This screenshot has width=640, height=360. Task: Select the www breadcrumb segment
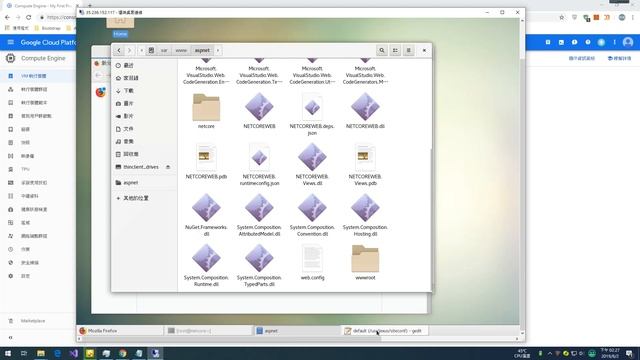pyautogui.click(x=181, y=50)
